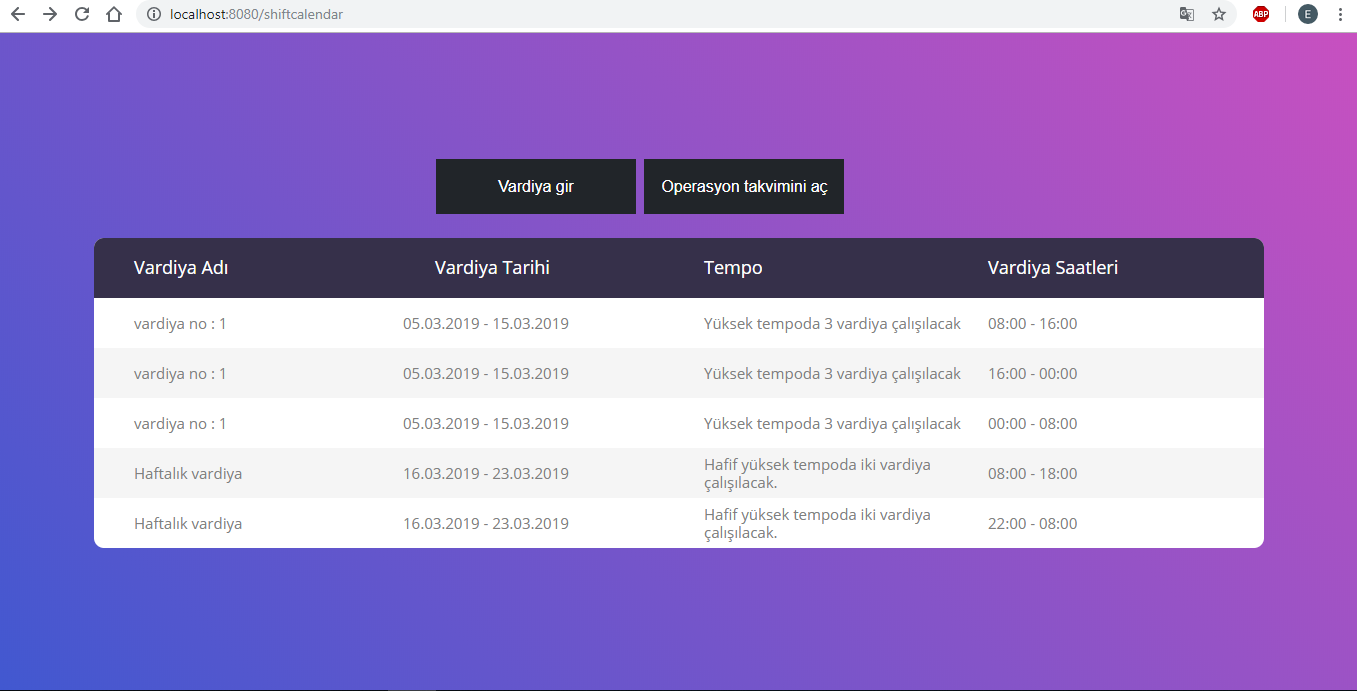Screen dimensions: 1357x691
Task: Click date 05.03.2019 - 15.03.2019 in 00:00 - 08:00 row
Action: [486, 424]
